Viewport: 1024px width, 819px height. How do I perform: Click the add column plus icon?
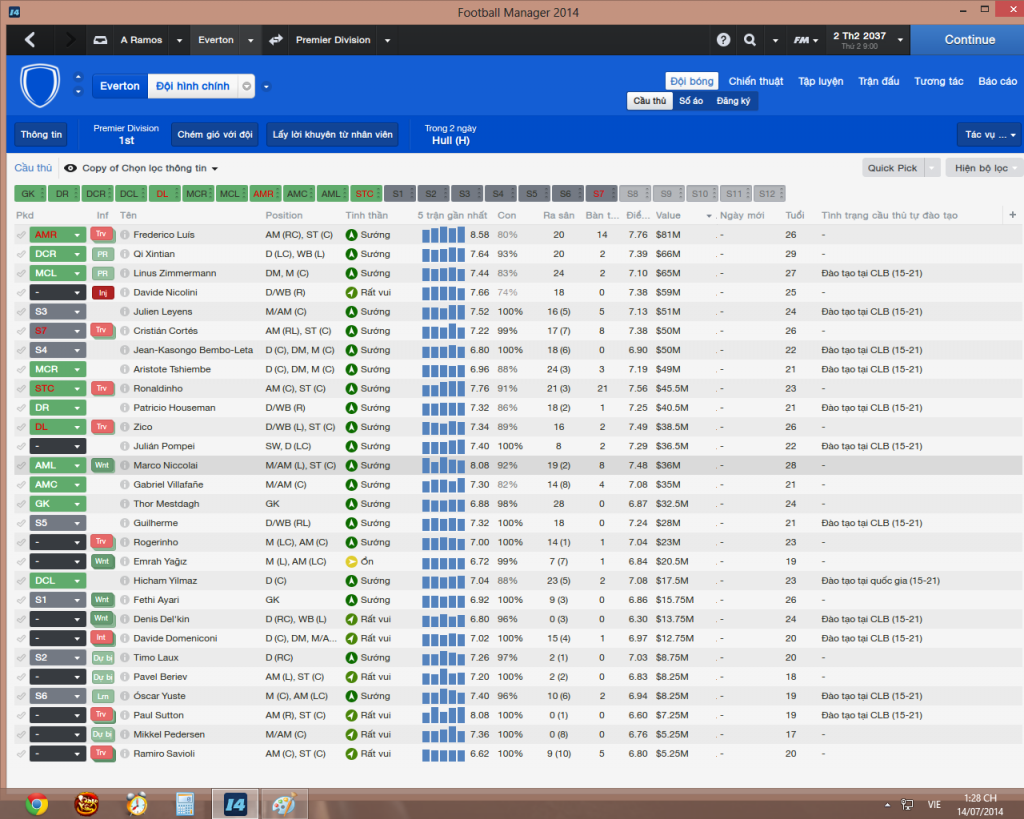[1012, 214]
